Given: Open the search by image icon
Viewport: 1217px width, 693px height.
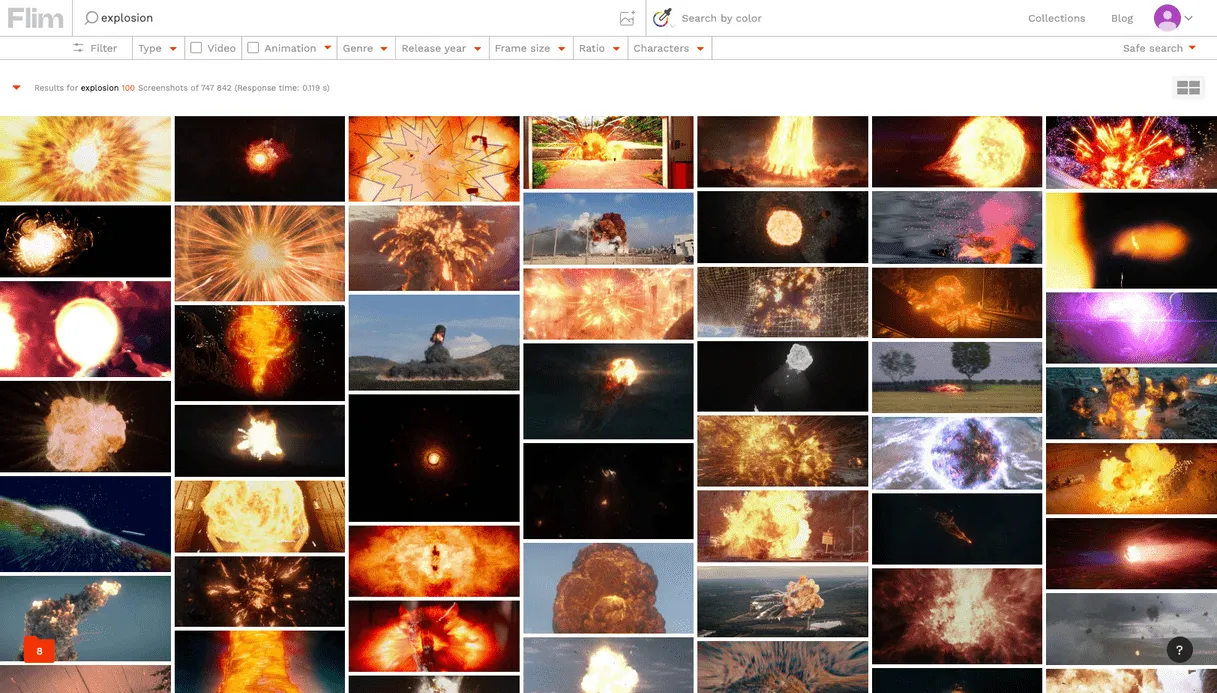Looking at the screenshot, I should pyautogui.click(x=627, y=18).
